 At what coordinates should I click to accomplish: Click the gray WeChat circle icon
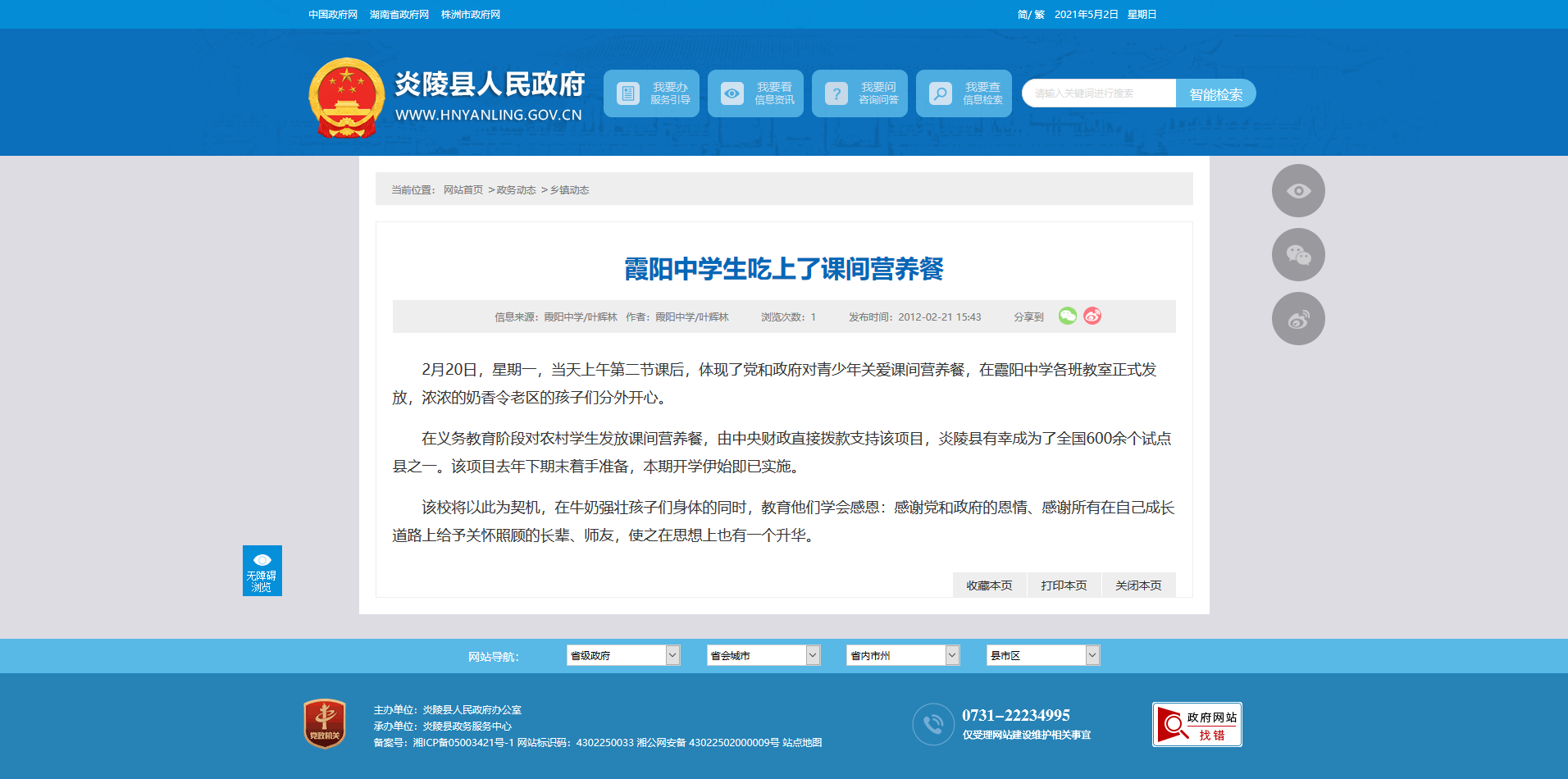1297,255
